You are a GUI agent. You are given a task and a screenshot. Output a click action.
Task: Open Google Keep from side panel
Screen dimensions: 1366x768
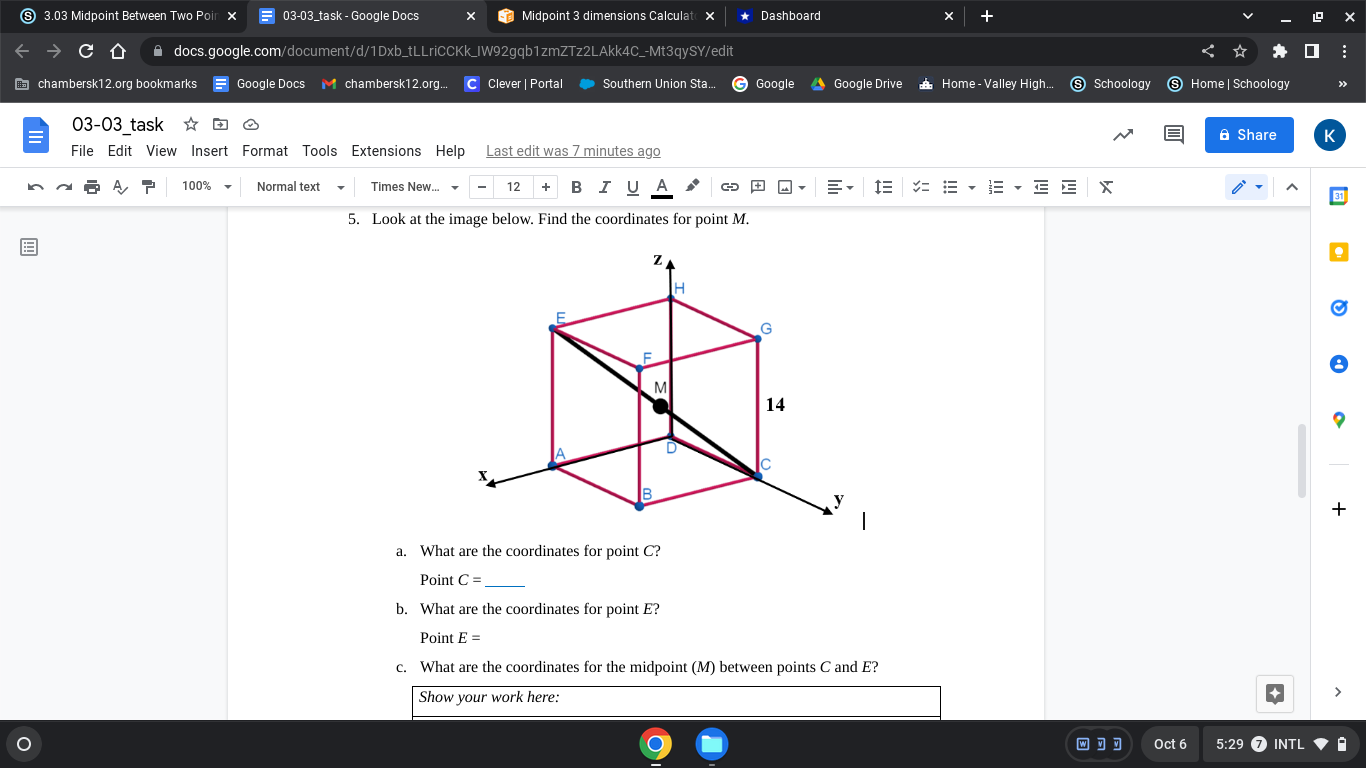pos(1338,252)
